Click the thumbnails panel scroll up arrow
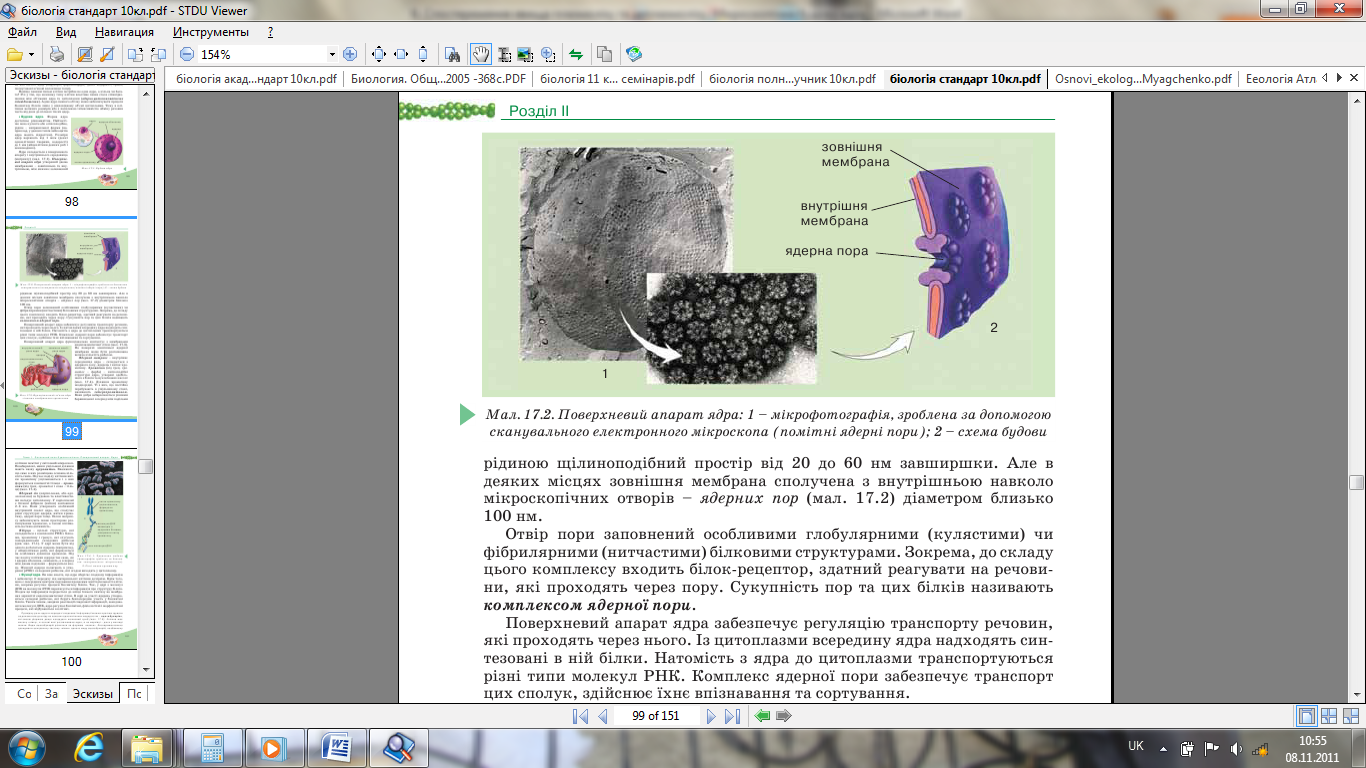This screenshot has height=768, width=1366. click(x=146, y=93)
